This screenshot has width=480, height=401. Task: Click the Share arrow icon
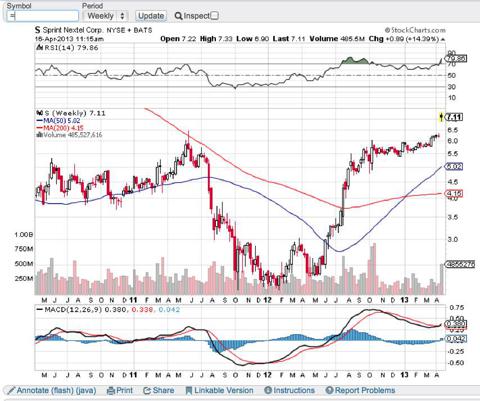pos(147,390)
